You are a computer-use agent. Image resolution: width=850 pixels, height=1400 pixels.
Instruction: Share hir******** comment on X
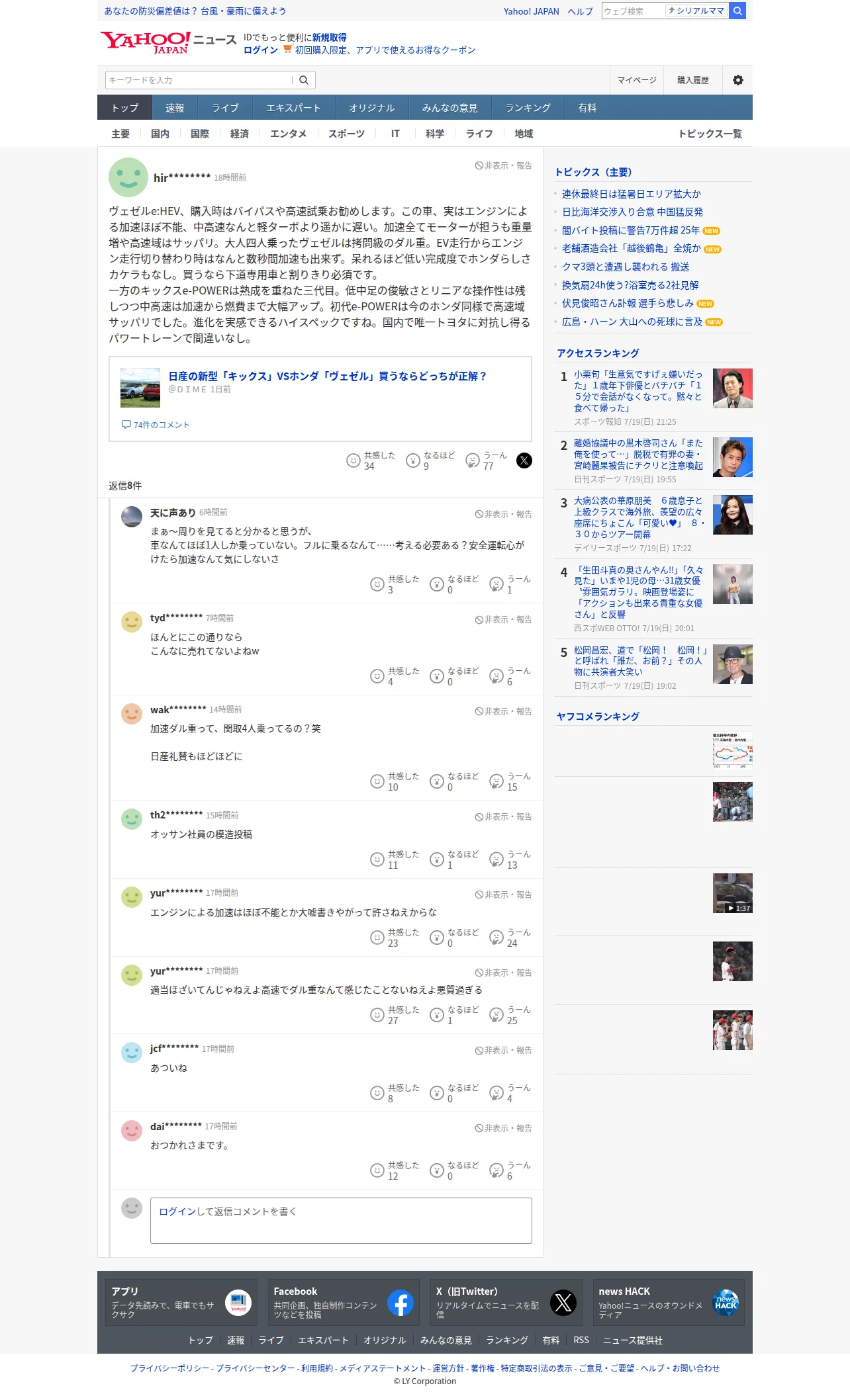[x=524, y=460]
